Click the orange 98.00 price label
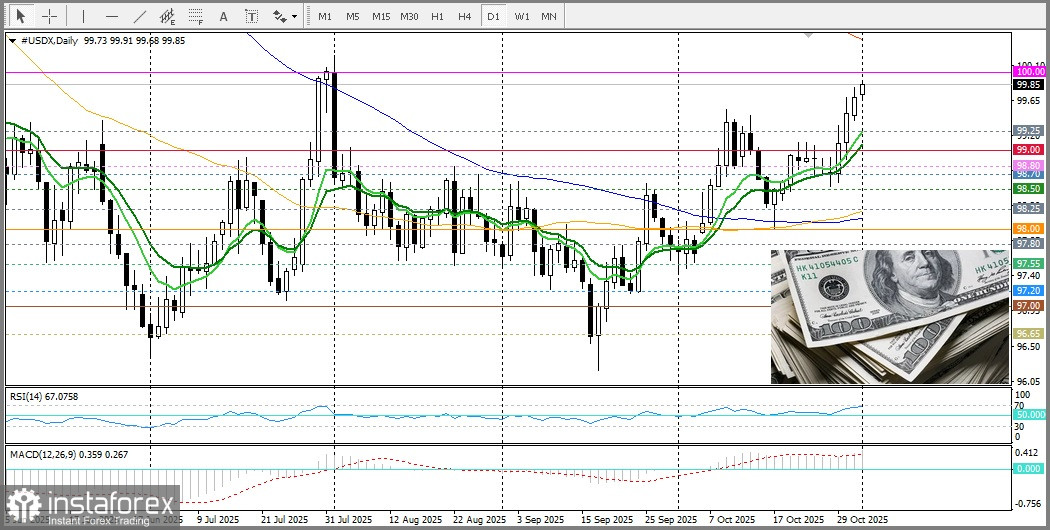Image resolution: width=1050 pixels, height=530 pixels. coord(1029,228)
